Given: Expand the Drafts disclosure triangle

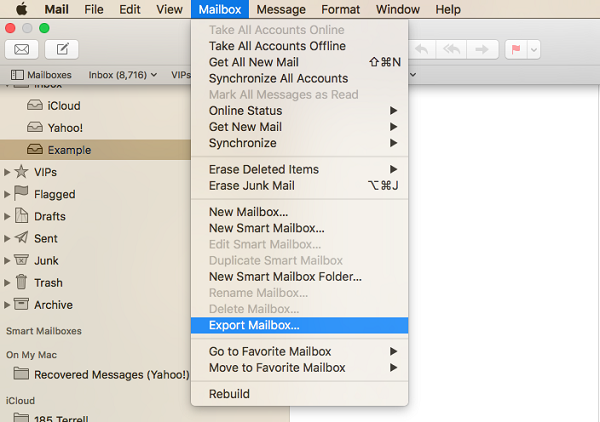Looking at the screenshot, I should (8, 217).
